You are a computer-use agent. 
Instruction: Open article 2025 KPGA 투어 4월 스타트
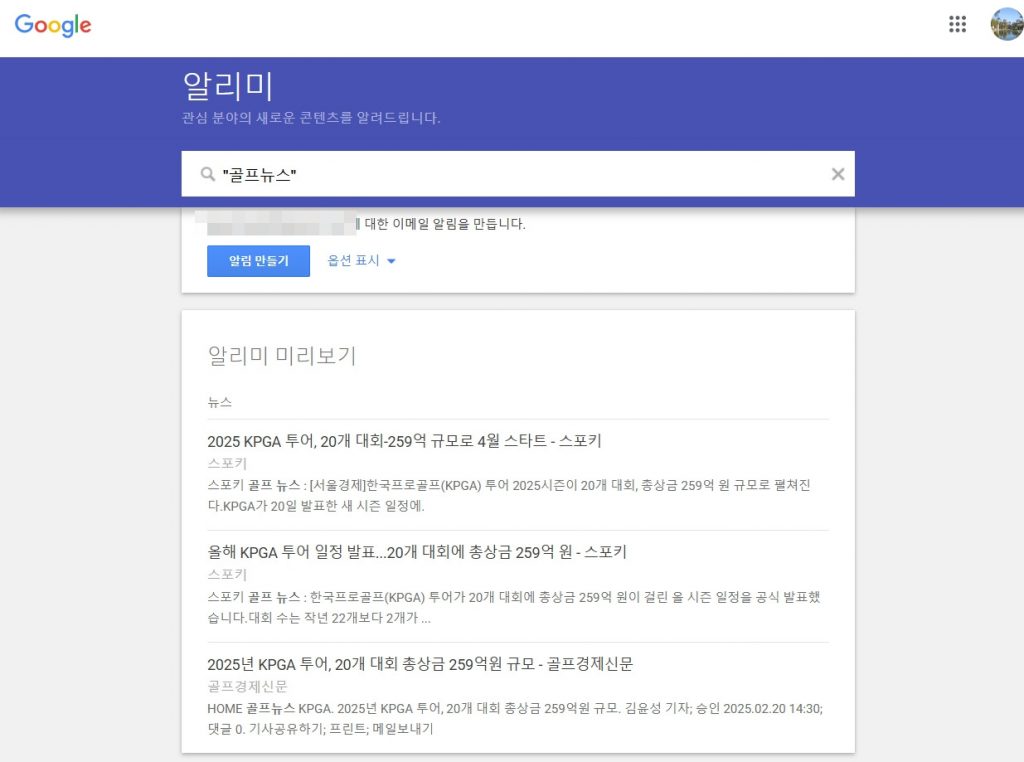coord(404,441)
